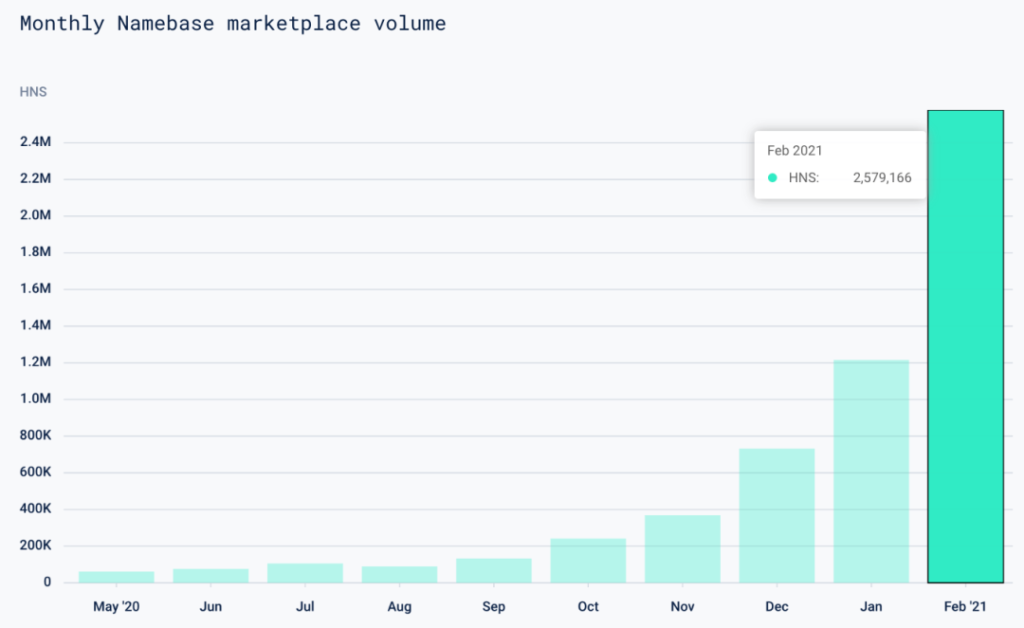
Task: Click the 'Dec' x-axis label
Action: click(x=776, y=606)
